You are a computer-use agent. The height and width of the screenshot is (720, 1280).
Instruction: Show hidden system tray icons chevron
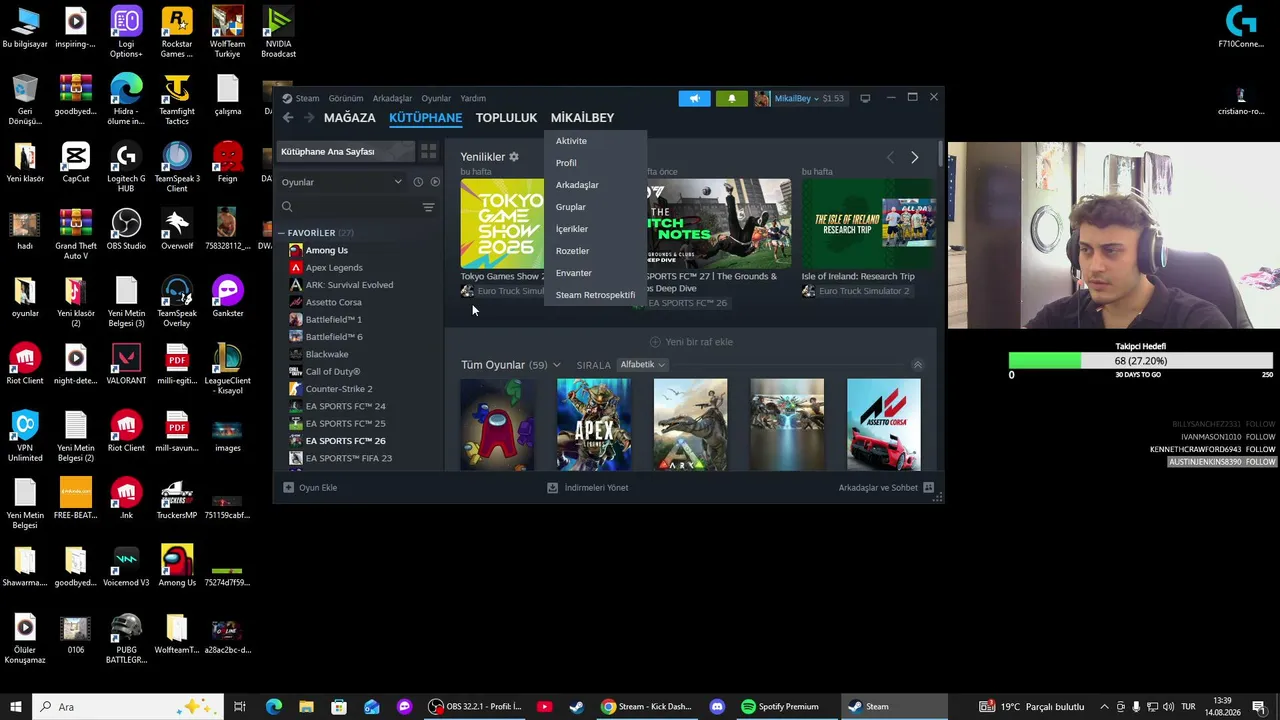pos(1104,707)
